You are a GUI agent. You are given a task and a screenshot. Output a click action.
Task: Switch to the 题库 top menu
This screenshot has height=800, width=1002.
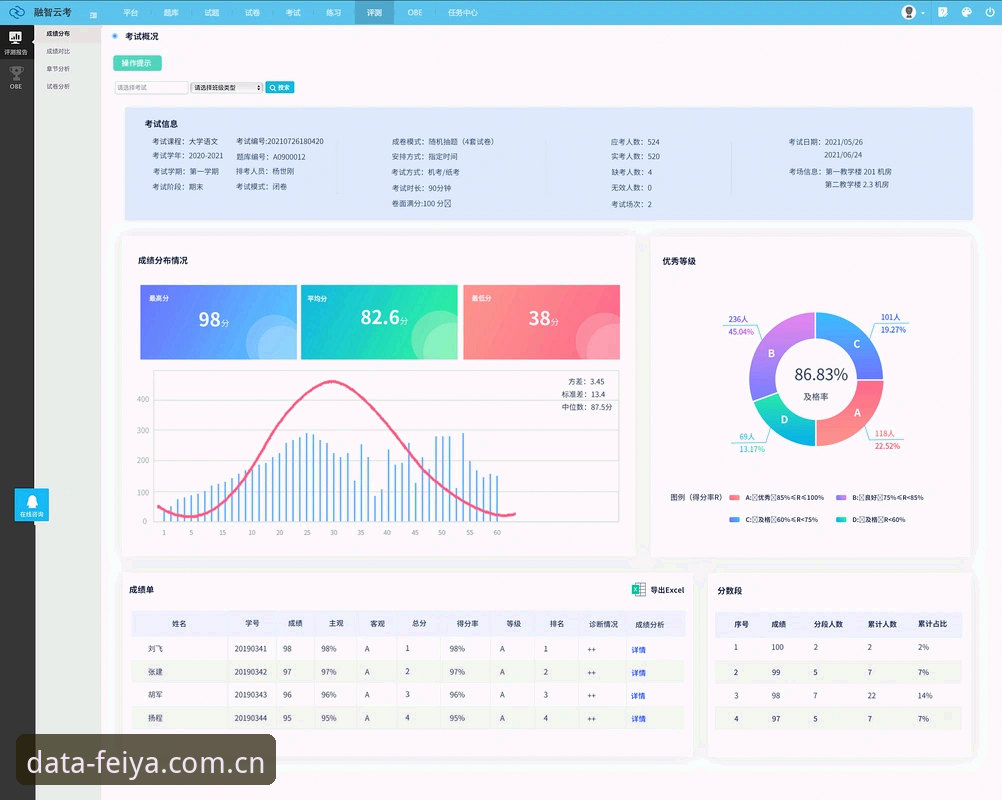(171, 13)
